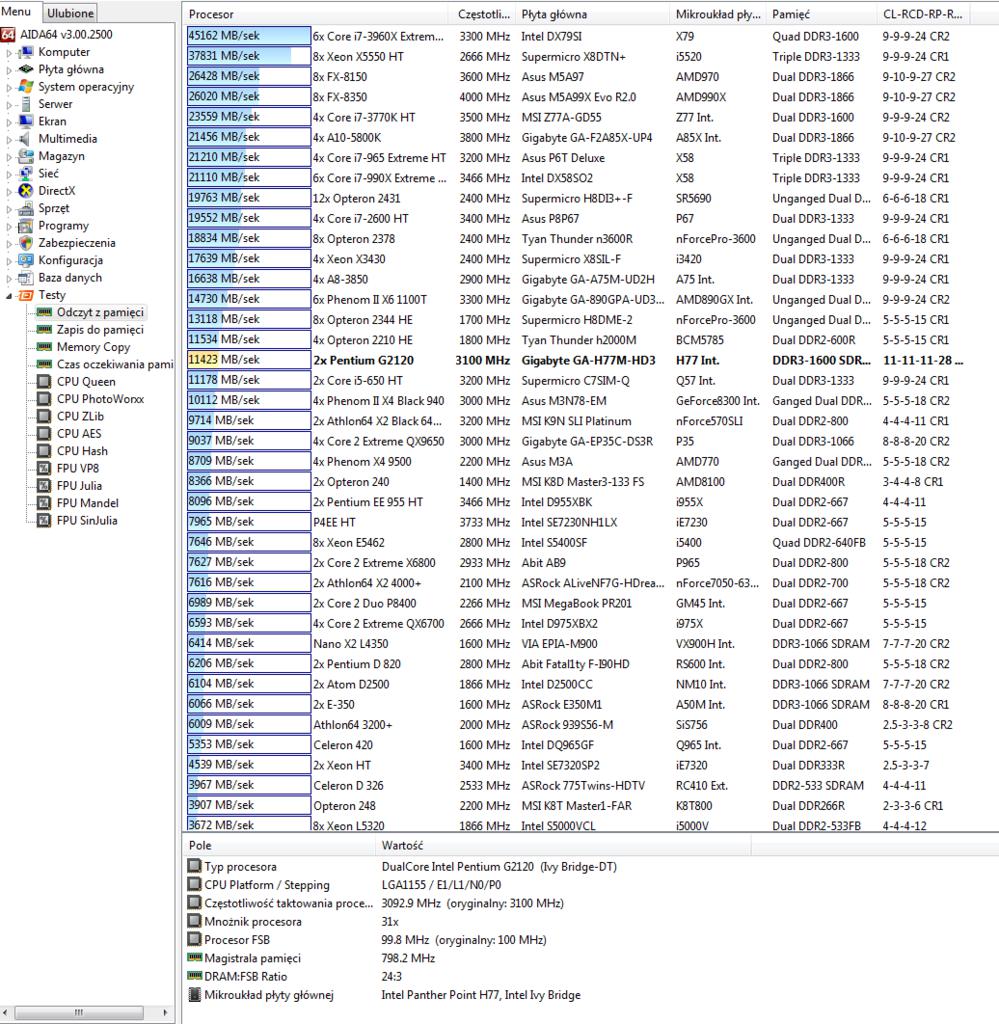Click the Memory Copy icon

pyautogui.click(x=44, y=347)
